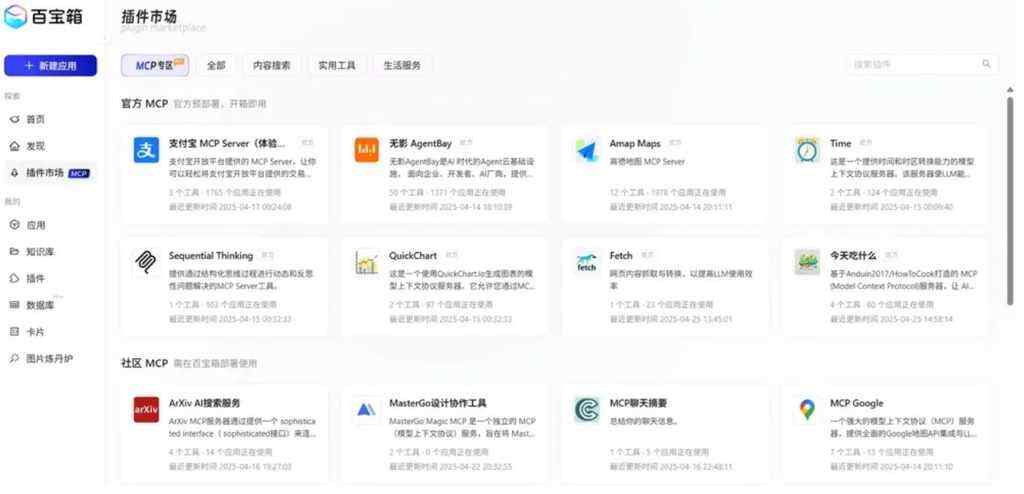The image size is (1024, 494).
Task: Open the 今天吃什么 card title
Action: coord(853,255)
